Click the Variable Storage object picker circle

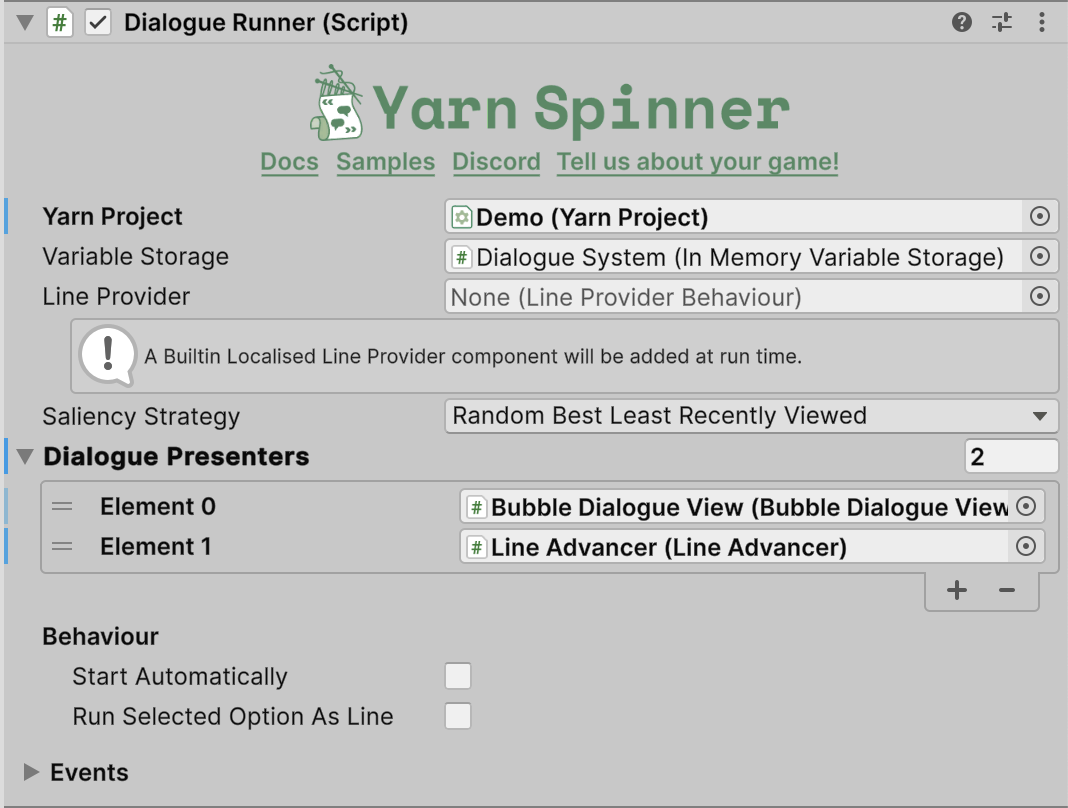[1040, 257]
